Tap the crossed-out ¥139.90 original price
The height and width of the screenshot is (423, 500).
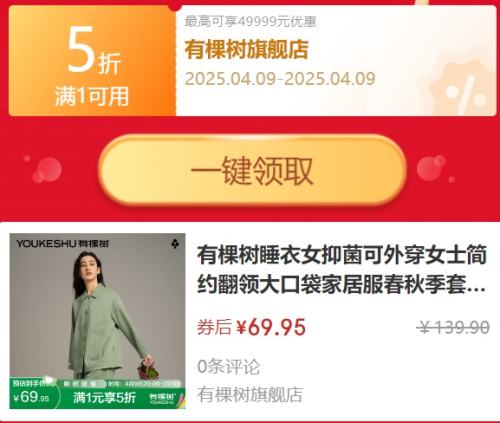pos(453,327)
